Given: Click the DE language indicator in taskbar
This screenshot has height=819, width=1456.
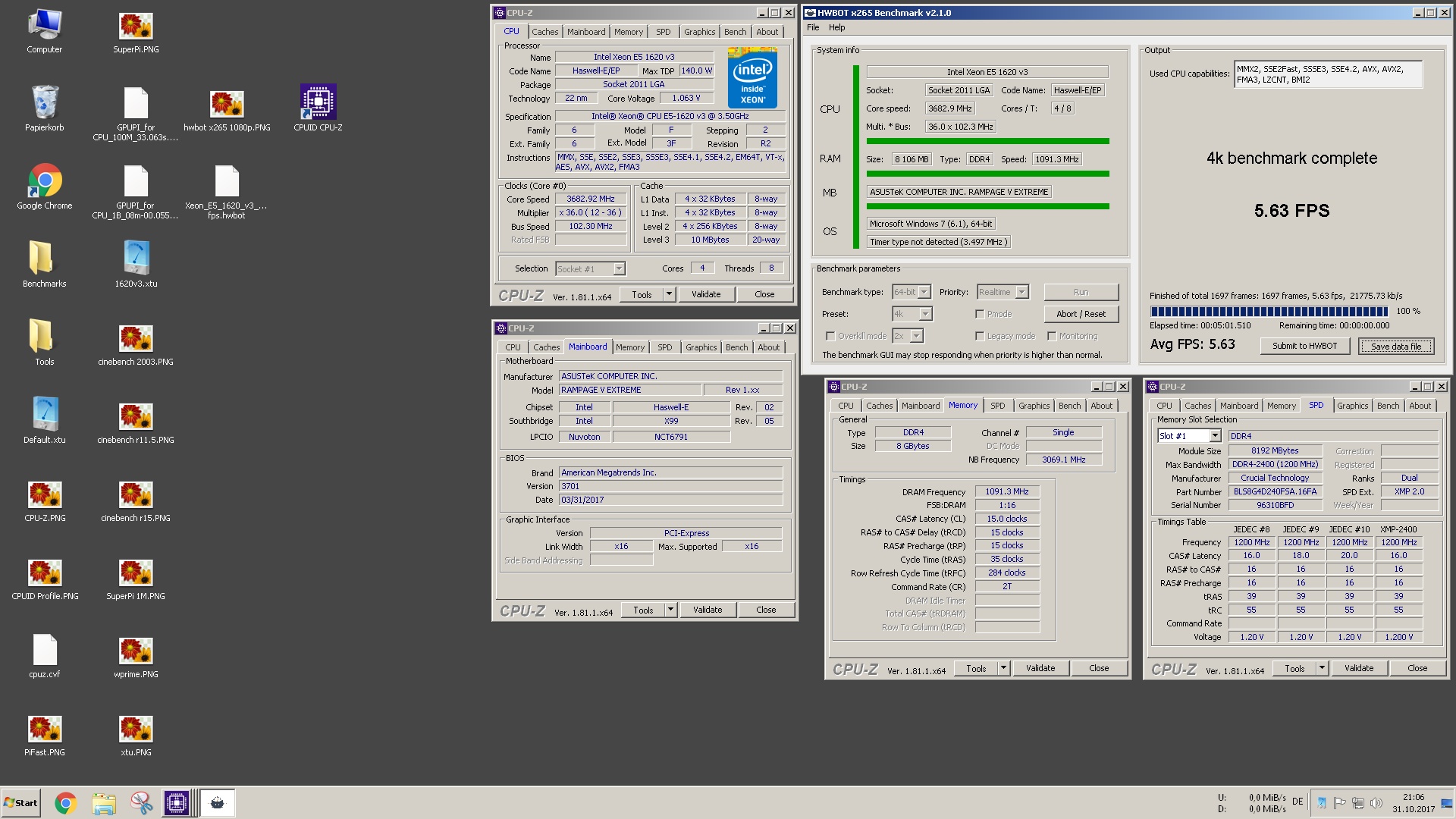Looking at the screenshot, I should pos(1298,801).
